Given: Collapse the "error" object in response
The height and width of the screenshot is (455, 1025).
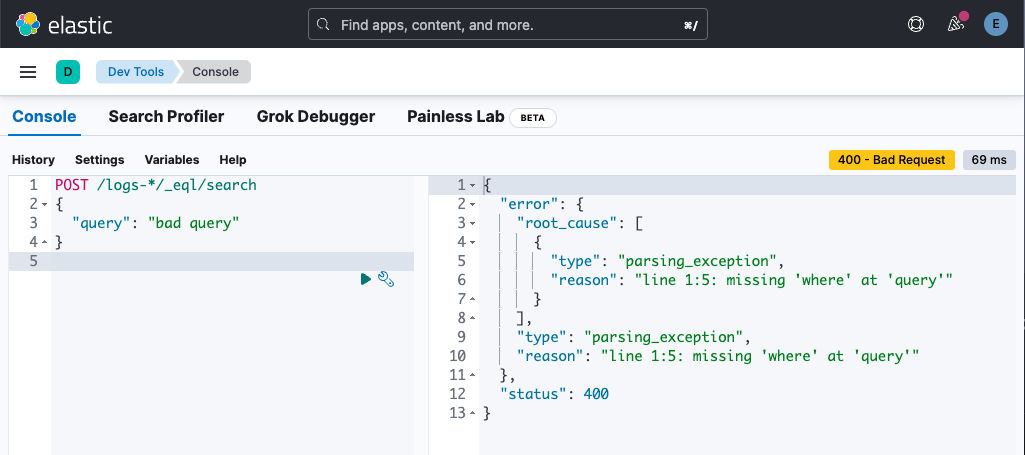Looking at the screenshot, I should tap(473, 204).
